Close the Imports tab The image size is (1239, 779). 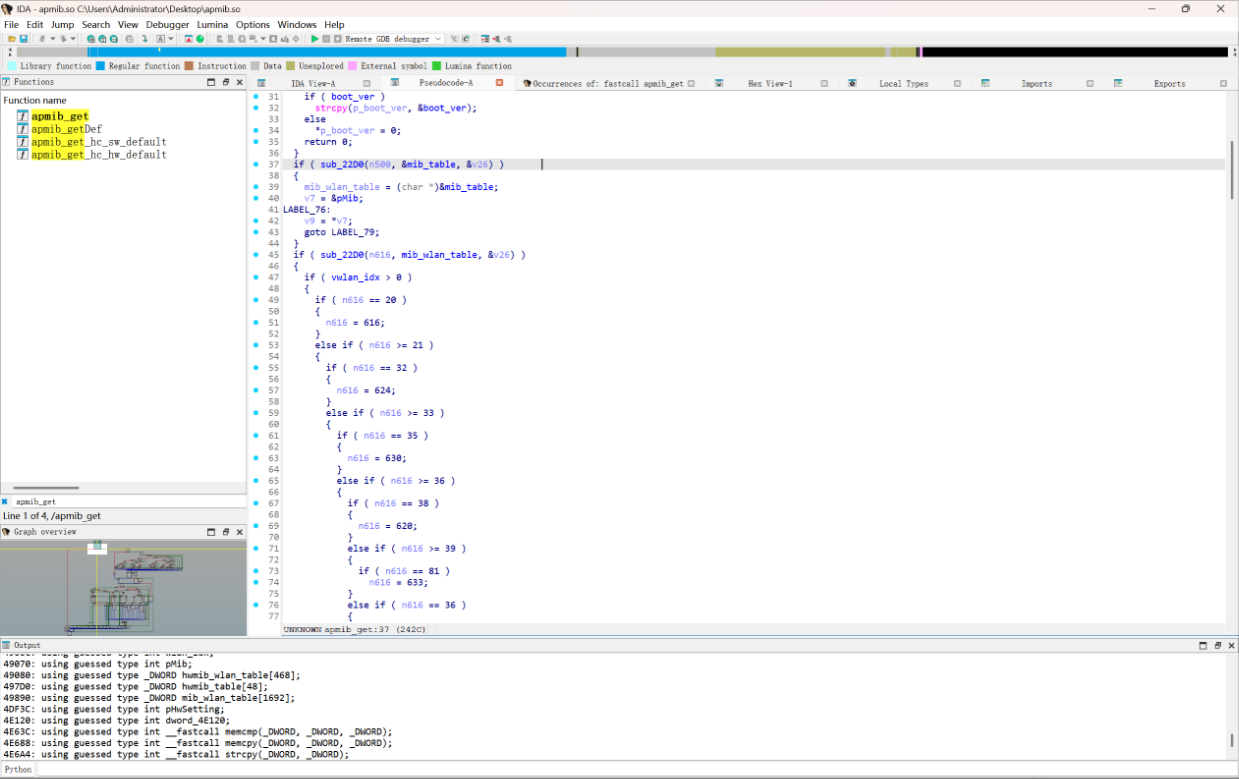tap(1091, 84)
